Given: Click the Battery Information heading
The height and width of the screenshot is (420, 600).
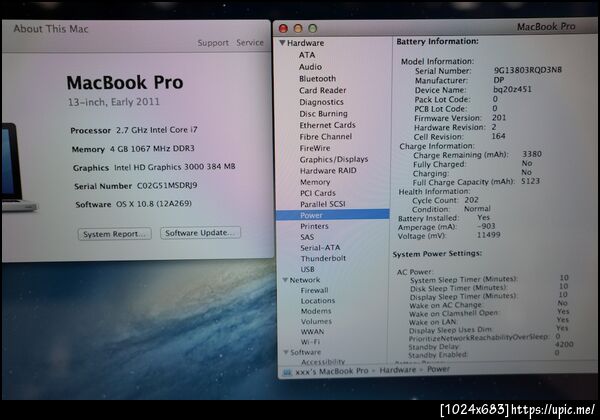Looking at the screenshot, I should [x=437, y=41].
